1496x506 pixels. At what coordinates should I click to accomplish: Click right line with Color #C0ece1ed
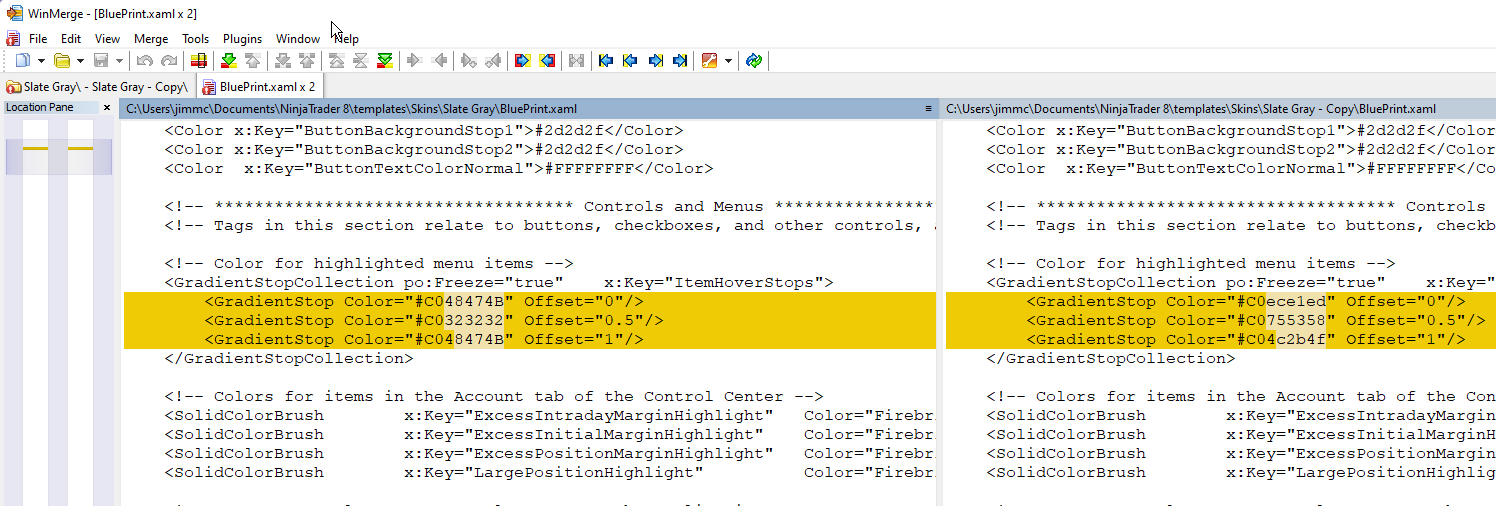(1221, 302)
